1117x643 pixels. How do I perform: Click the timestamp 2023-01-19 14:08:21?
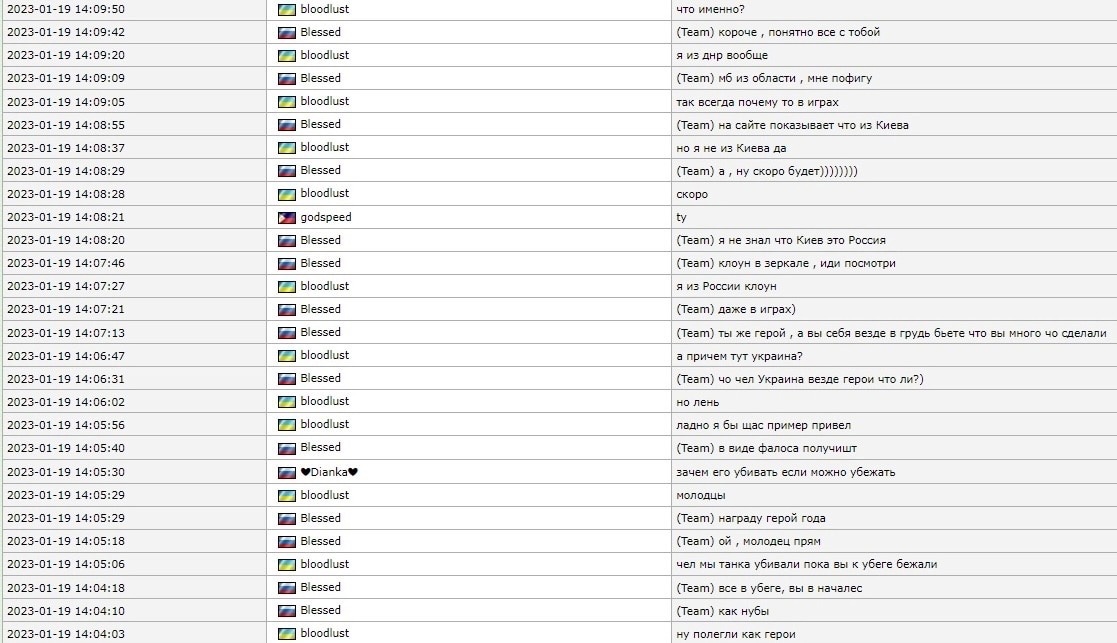[x=66, y=217]
